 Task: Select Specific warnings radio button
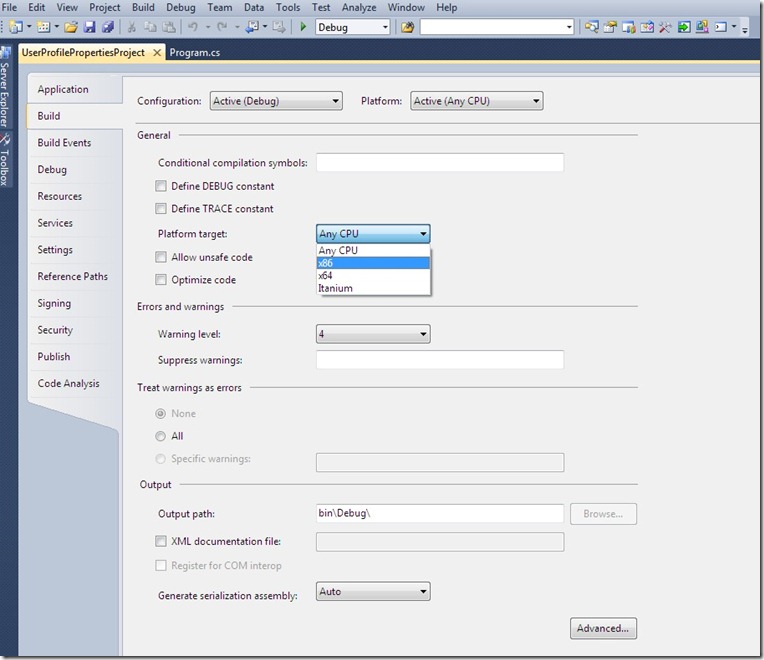pyautogui.click(x=160, y=459)
